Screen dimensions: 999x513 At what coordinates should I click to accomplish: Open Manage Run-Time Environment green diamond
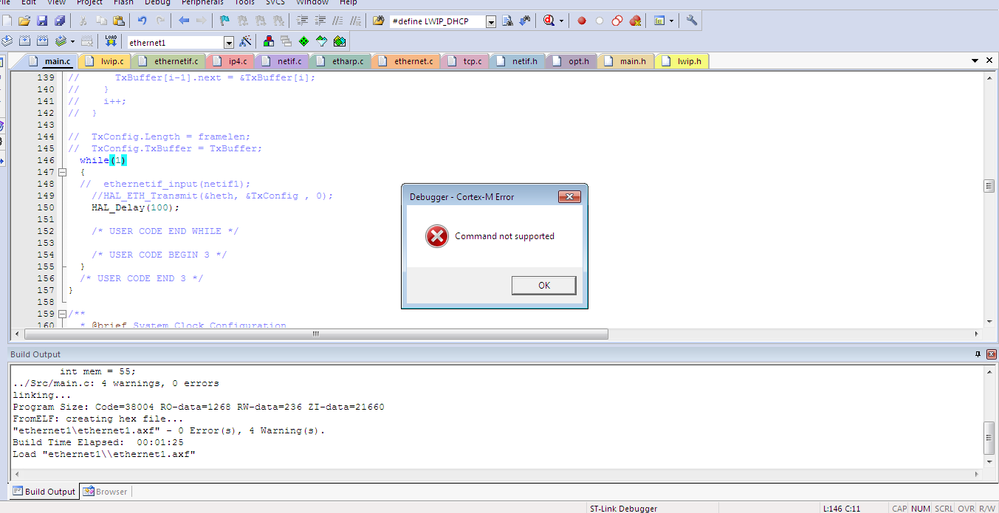coord(304,41)
